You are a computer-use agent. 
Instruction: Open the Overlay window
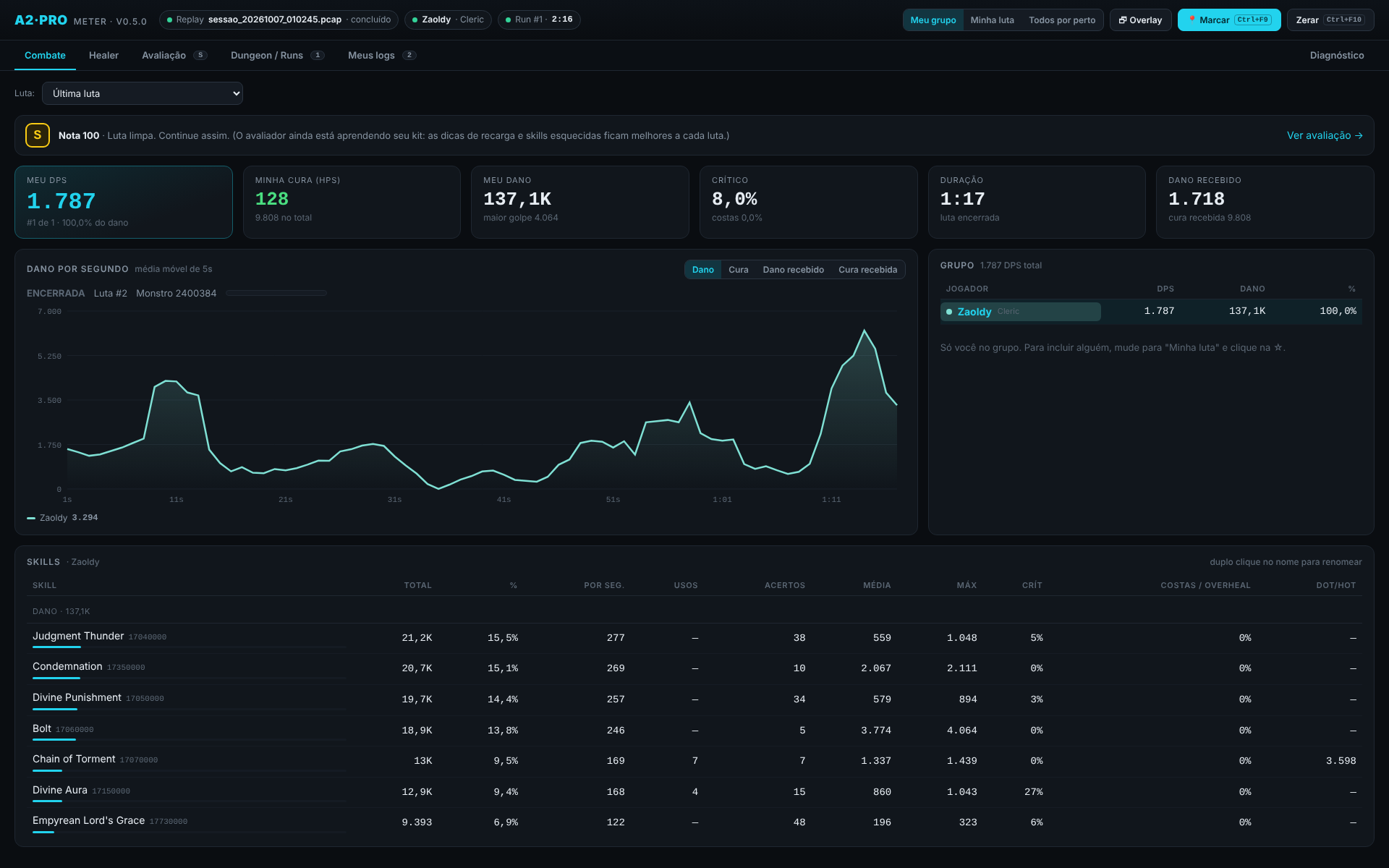[x=1140, y=20]
